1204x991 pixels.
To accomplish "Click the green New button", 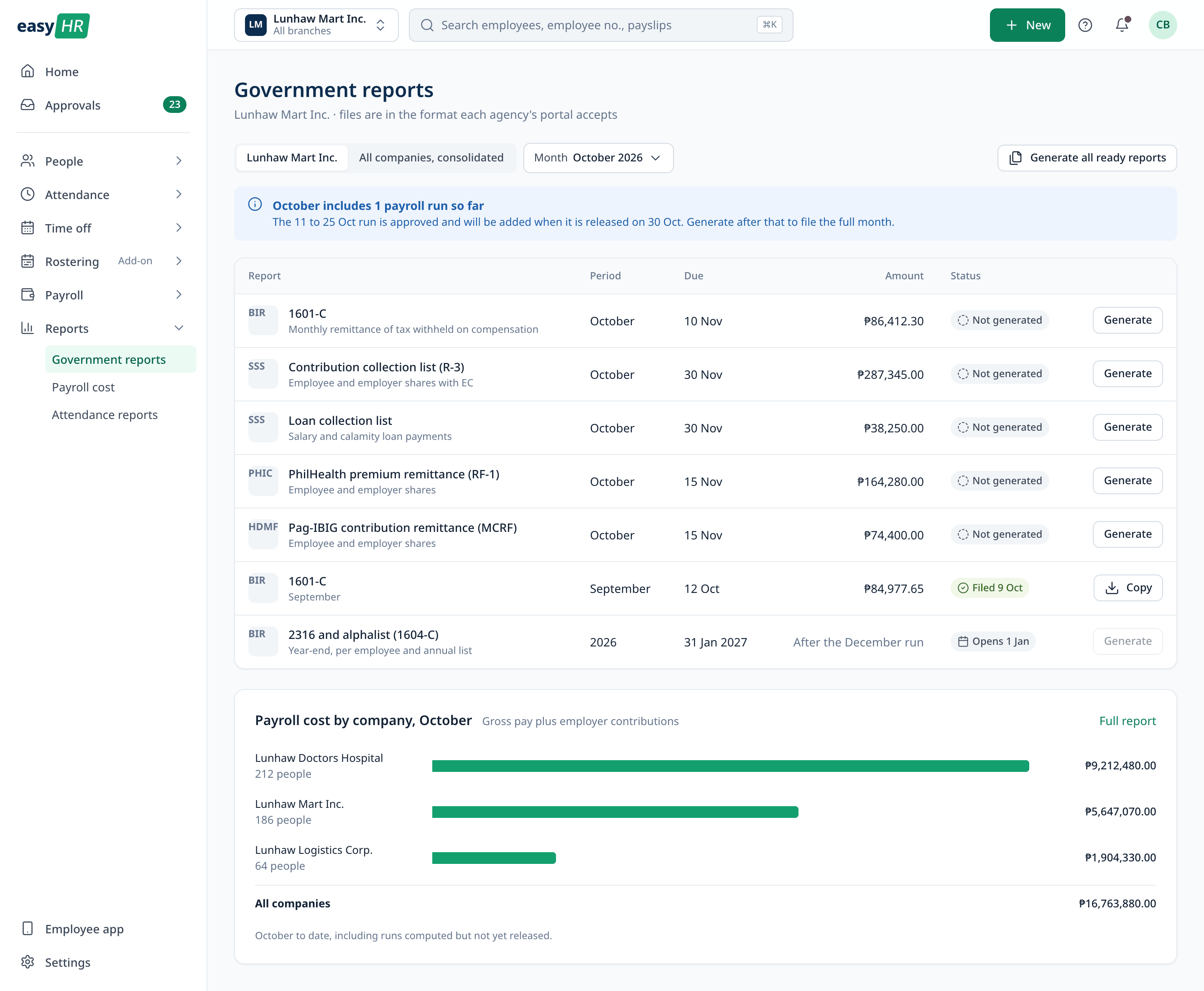I will point(1027,25).
